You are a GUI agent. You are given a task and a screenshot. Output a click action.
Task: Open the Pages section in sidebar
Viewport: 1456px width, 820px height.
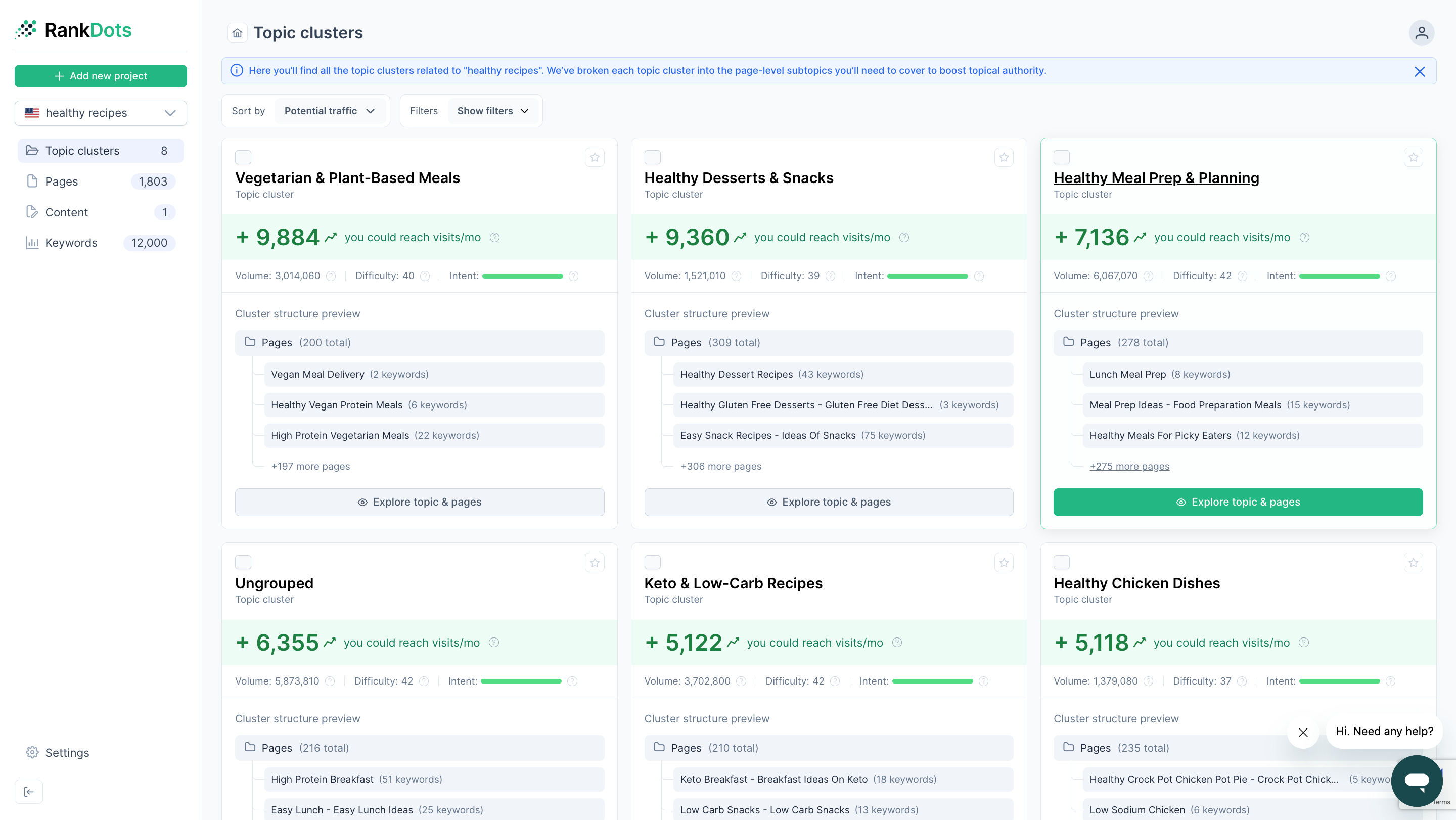coord(62,181)
